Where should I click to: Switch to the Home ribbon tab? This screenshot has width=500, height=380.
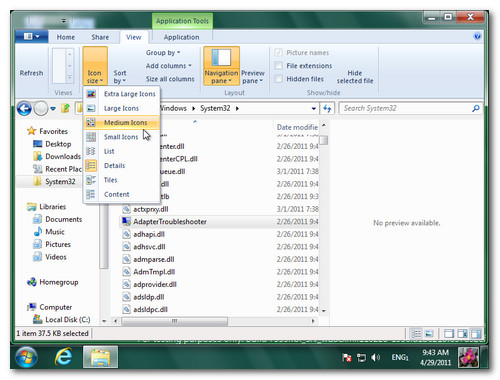click(x=66, y=37)
